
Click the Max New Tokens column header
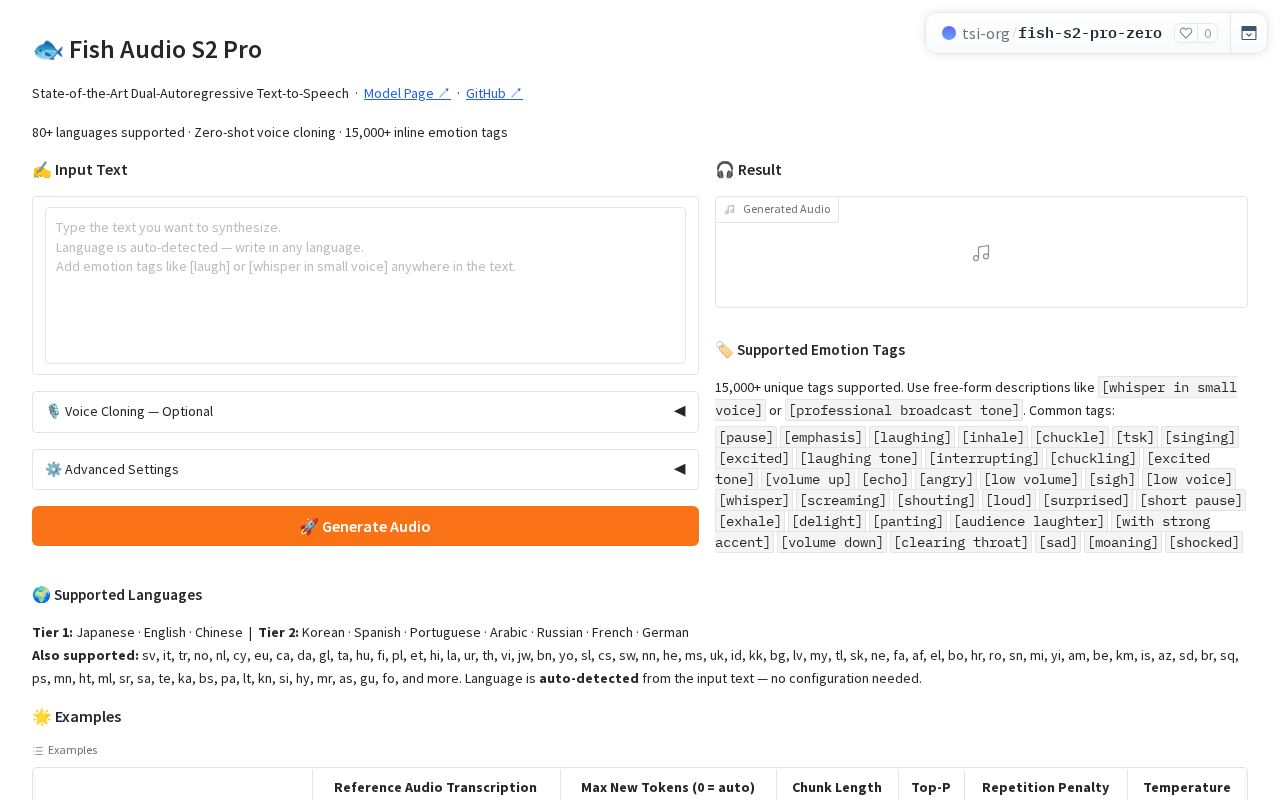[x=668, y=787]
